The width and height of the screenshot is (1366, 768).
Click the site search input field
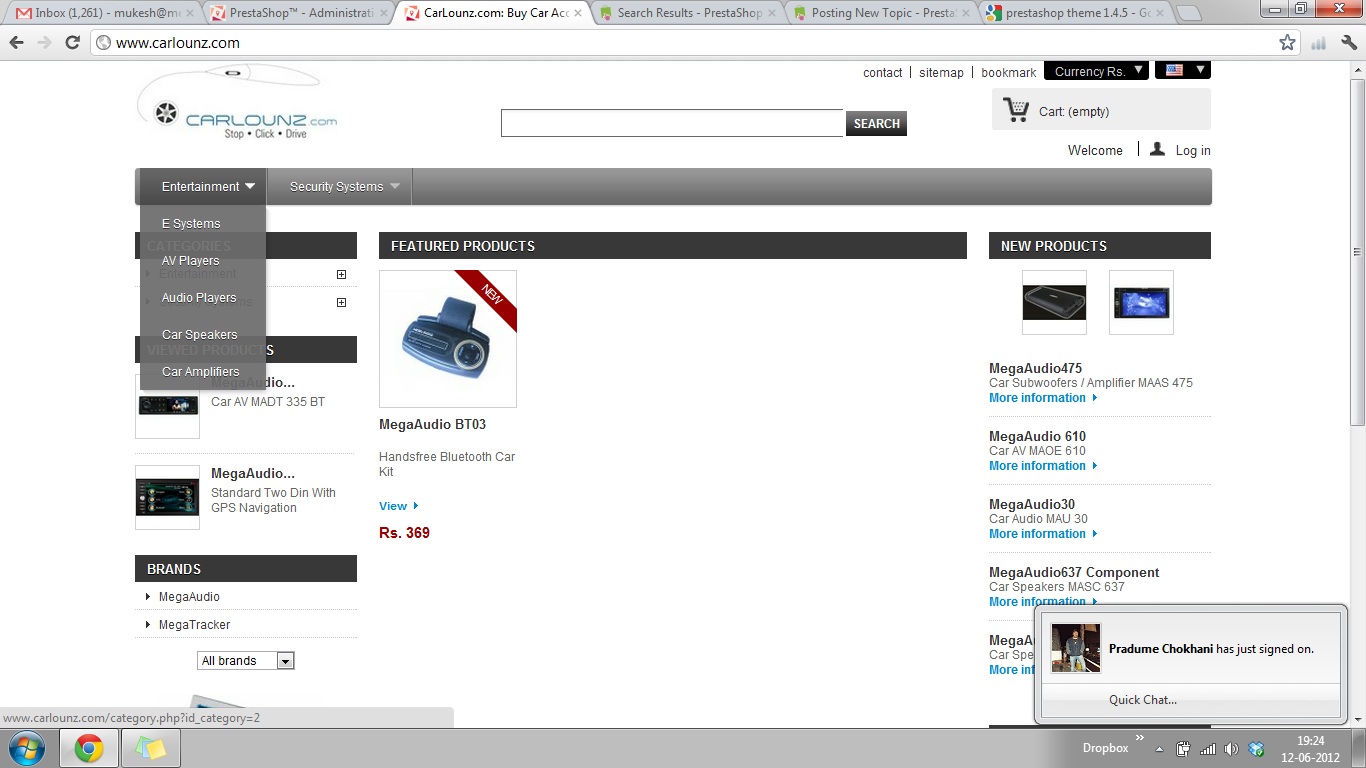click(672, 123)
